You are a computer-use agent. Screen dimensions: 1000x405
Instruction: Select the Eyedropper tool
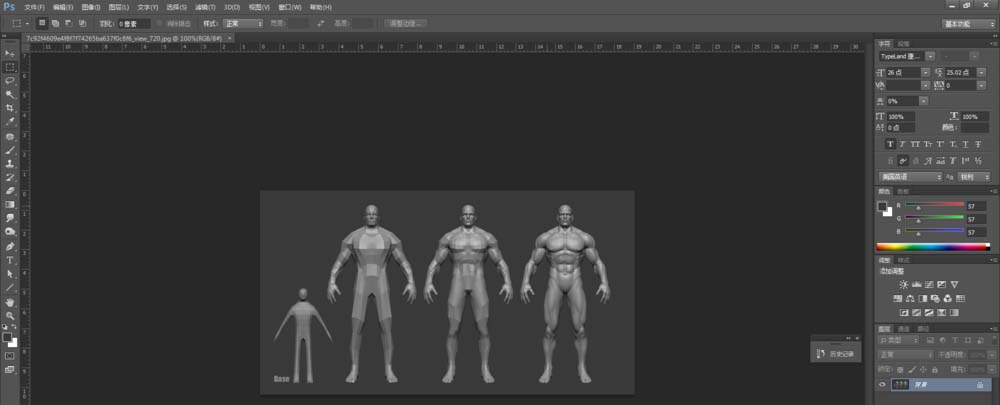click(x=10, y=121)
